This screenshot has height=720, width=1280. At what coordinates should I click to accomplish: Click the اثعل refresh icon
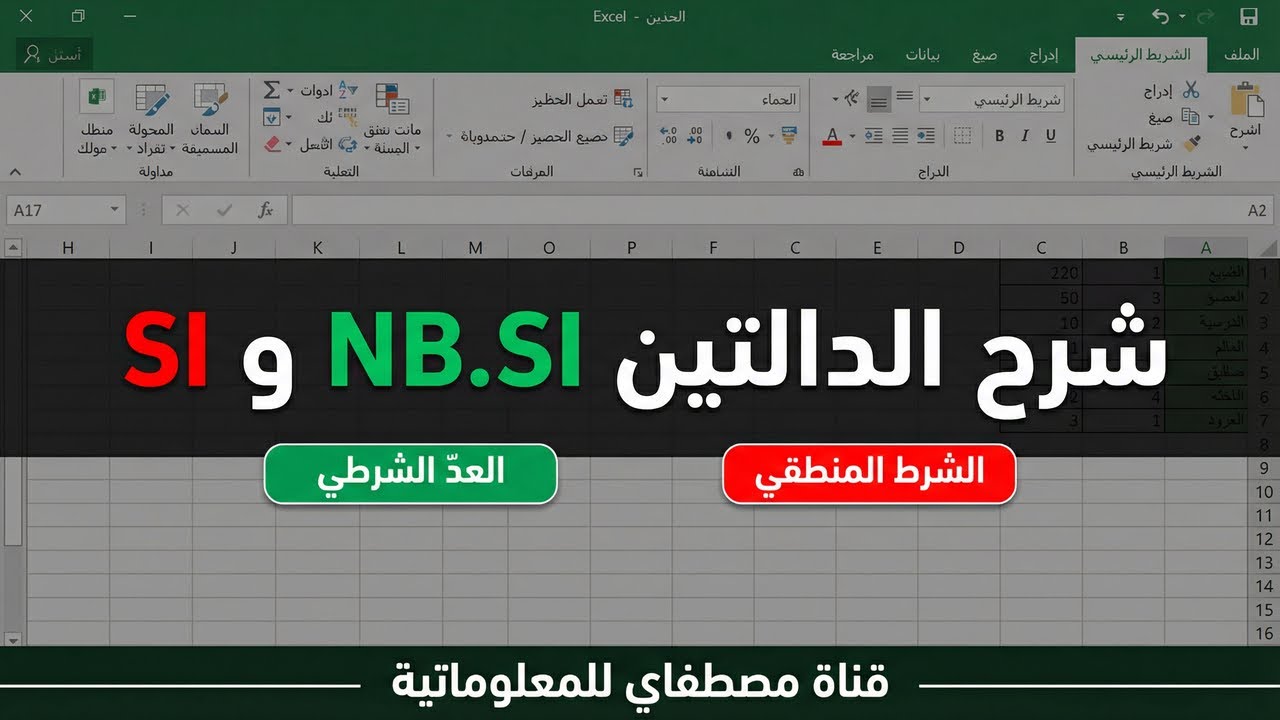point(347,144)
